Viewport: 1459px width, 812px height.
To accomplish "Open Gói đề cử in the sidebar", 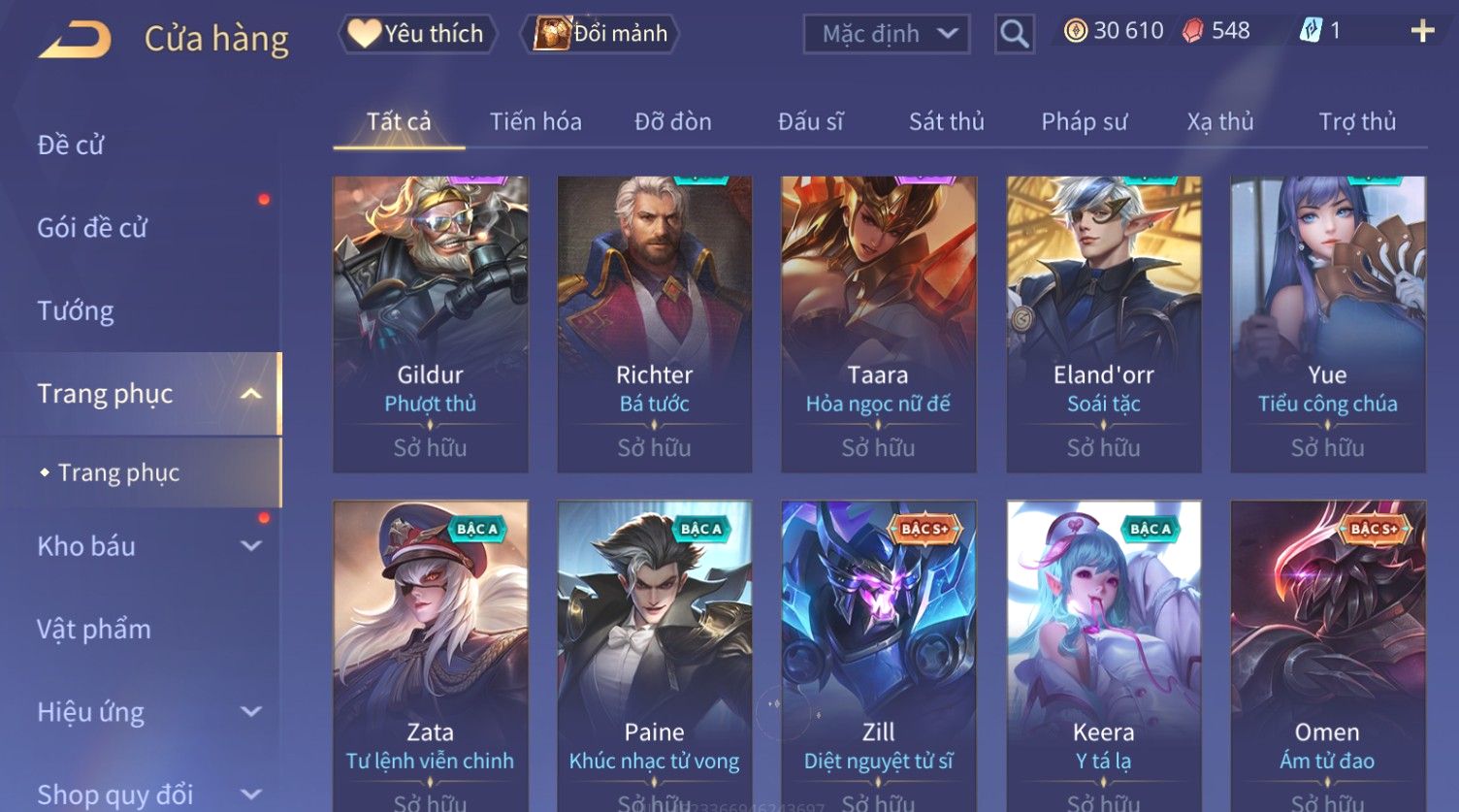I will click(x=92, y=228).
